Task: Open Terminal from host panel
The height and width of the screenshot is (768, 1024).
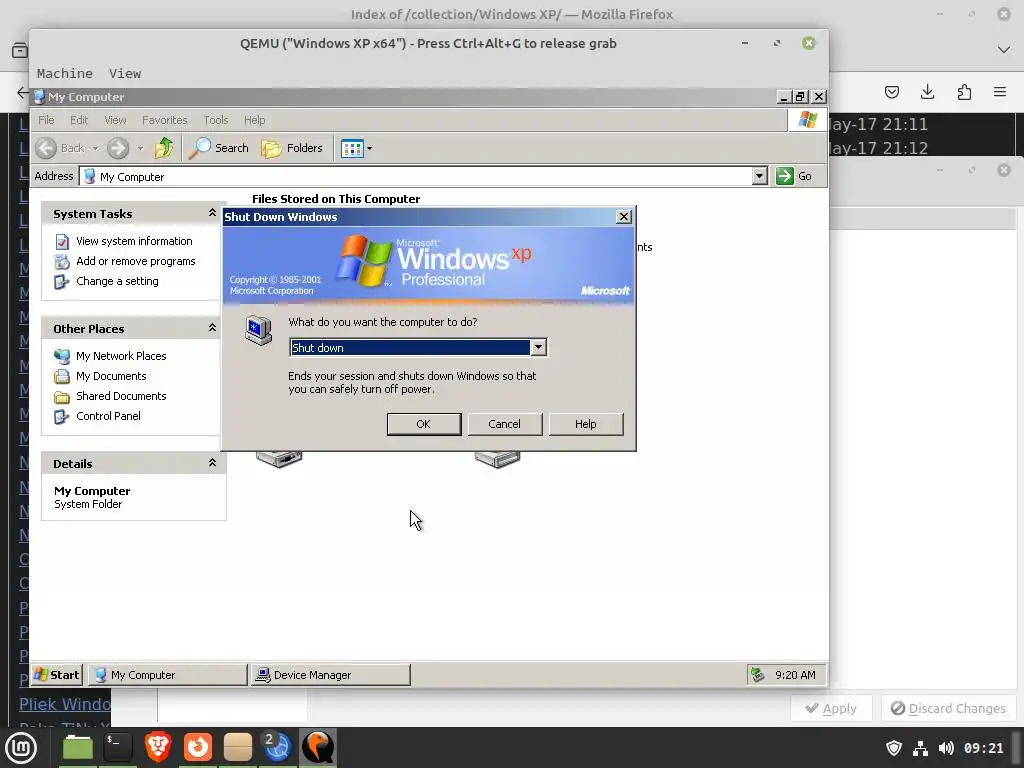Action: tap(118, 747)
